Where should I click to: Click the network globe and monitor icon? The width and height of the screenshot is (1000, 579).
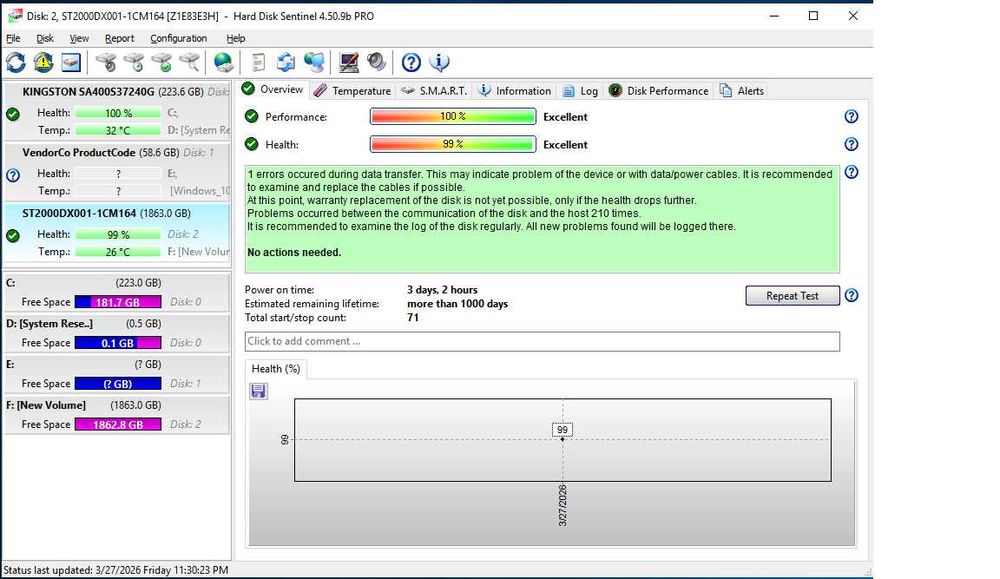click(x=314, y=62)
